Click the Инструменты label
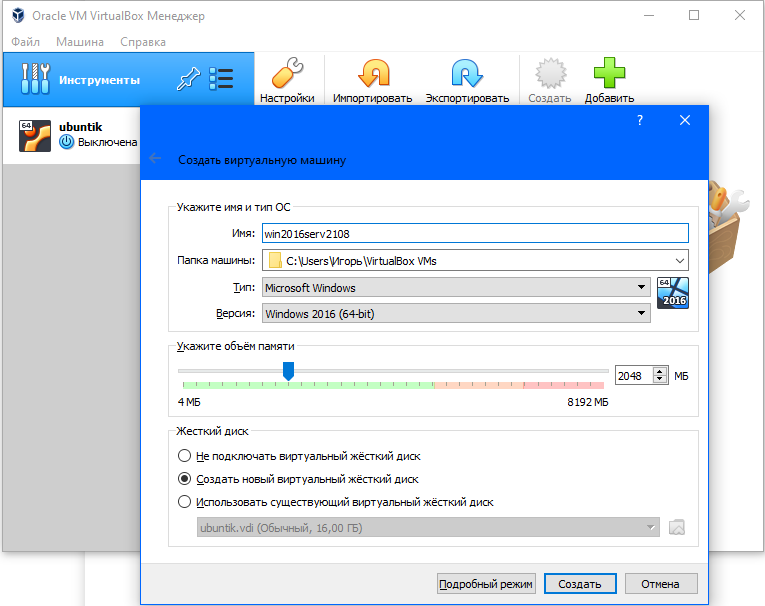765x606 pixels. pos(100,80)
